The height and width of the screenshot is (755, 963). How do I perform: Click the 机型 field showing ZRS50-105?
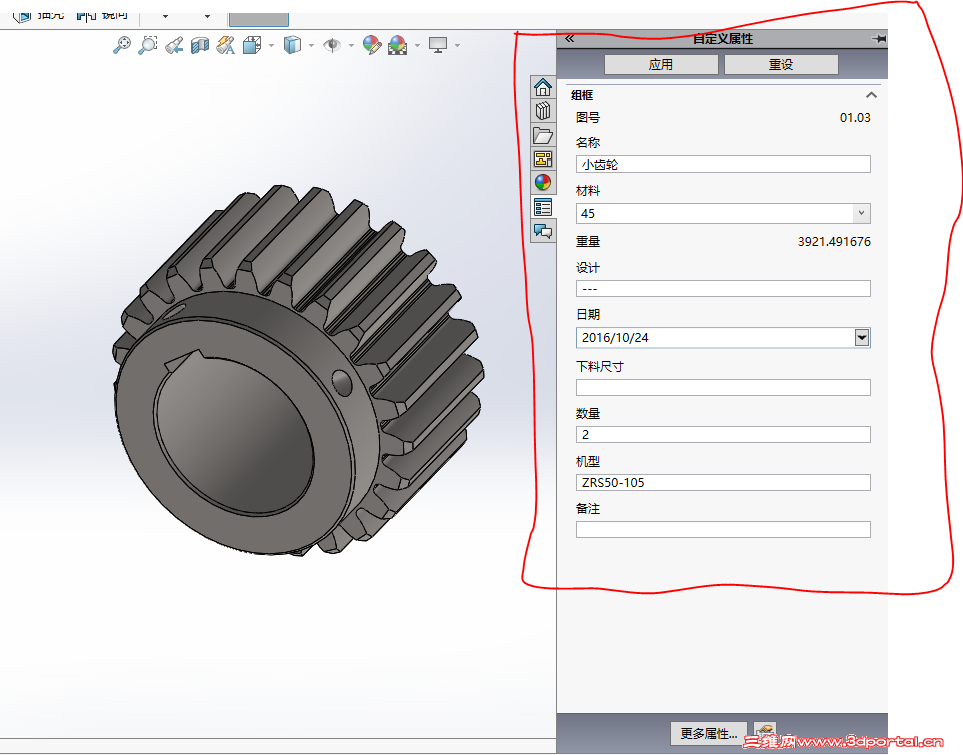point(723,482)
